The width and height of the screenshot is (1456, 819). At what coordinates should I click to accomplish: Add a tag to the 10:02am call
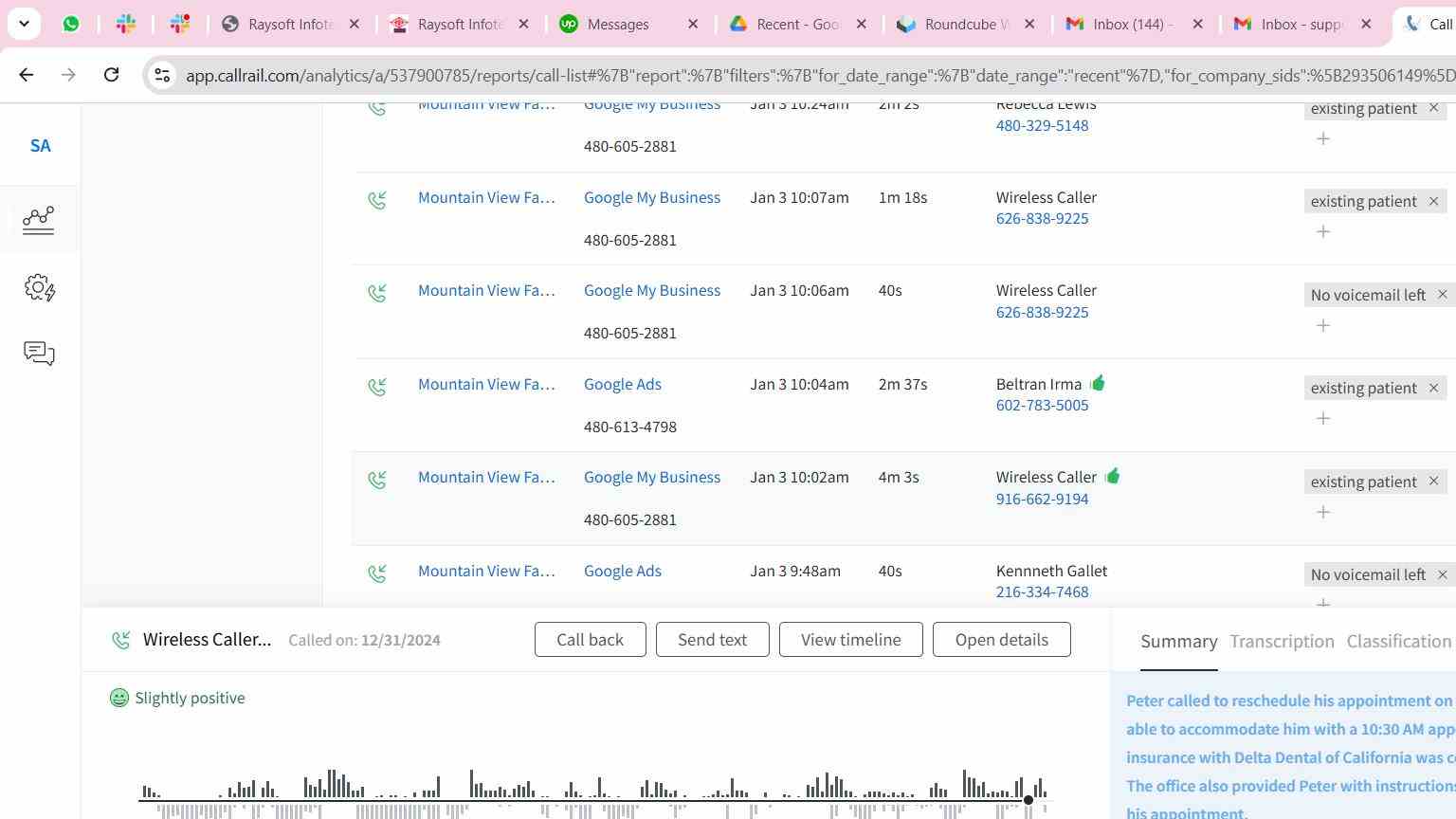pyautogui.click(x=1323, y=512)
